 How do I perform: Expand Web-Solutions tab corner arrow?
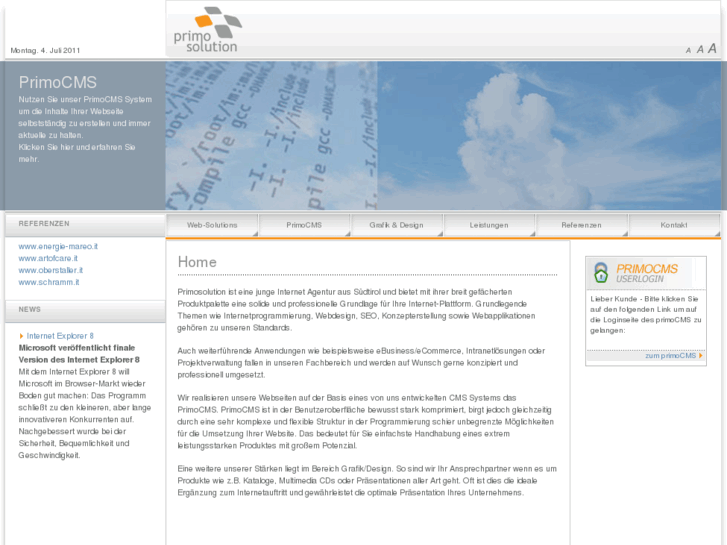tap(255, 234)
